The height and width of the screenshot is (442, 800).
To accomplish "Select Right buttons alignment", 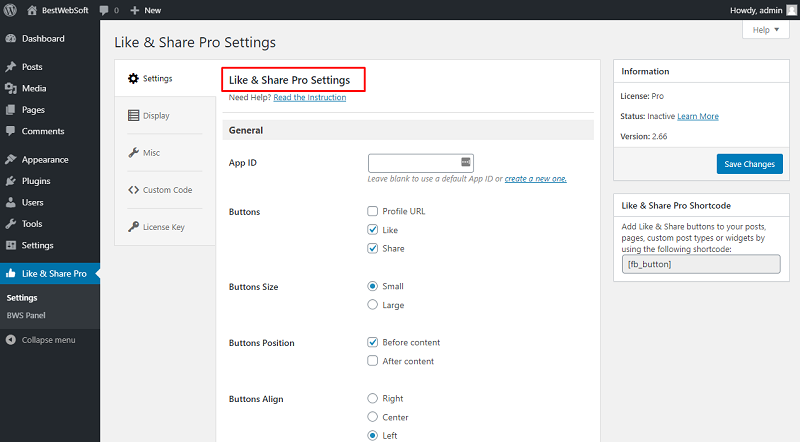I will click(372, 398).
